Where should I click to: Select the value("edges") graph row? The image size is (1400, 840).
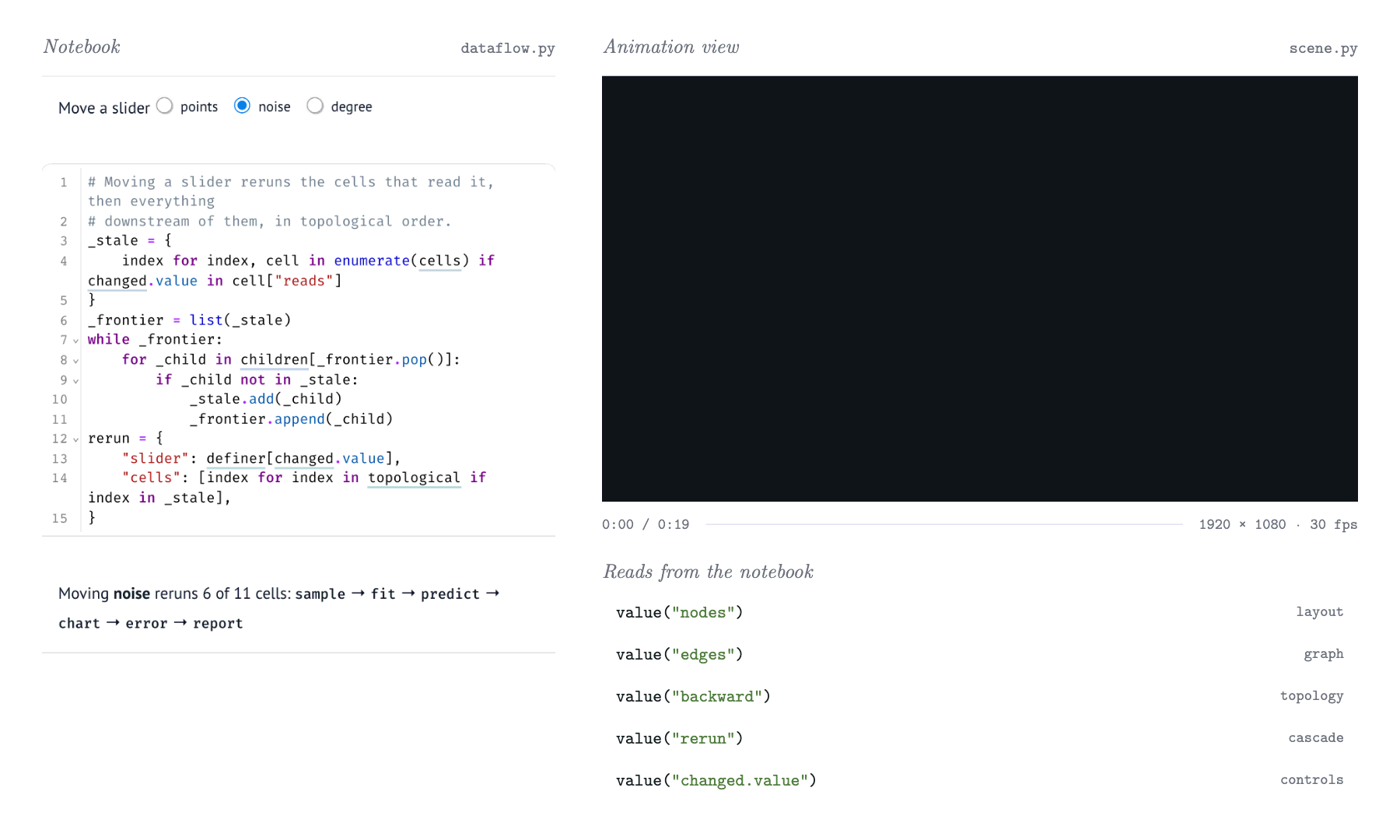click(980, 654)
